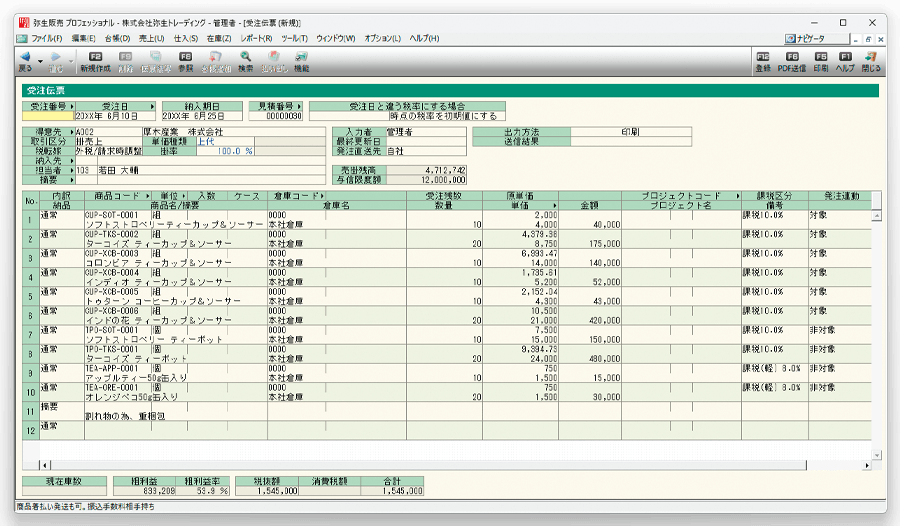
Task: Click the 進む forward arrow icon
Action: tap(56, 56)
